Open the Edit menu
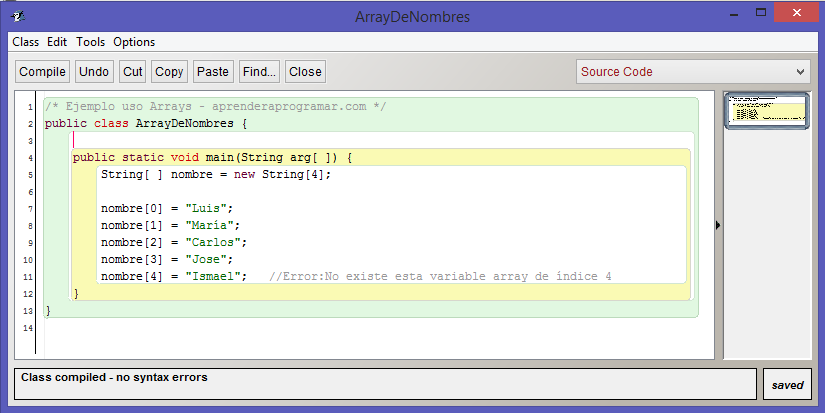The height and width of the screenshot is (413, 825). click(x=57, y=42)
